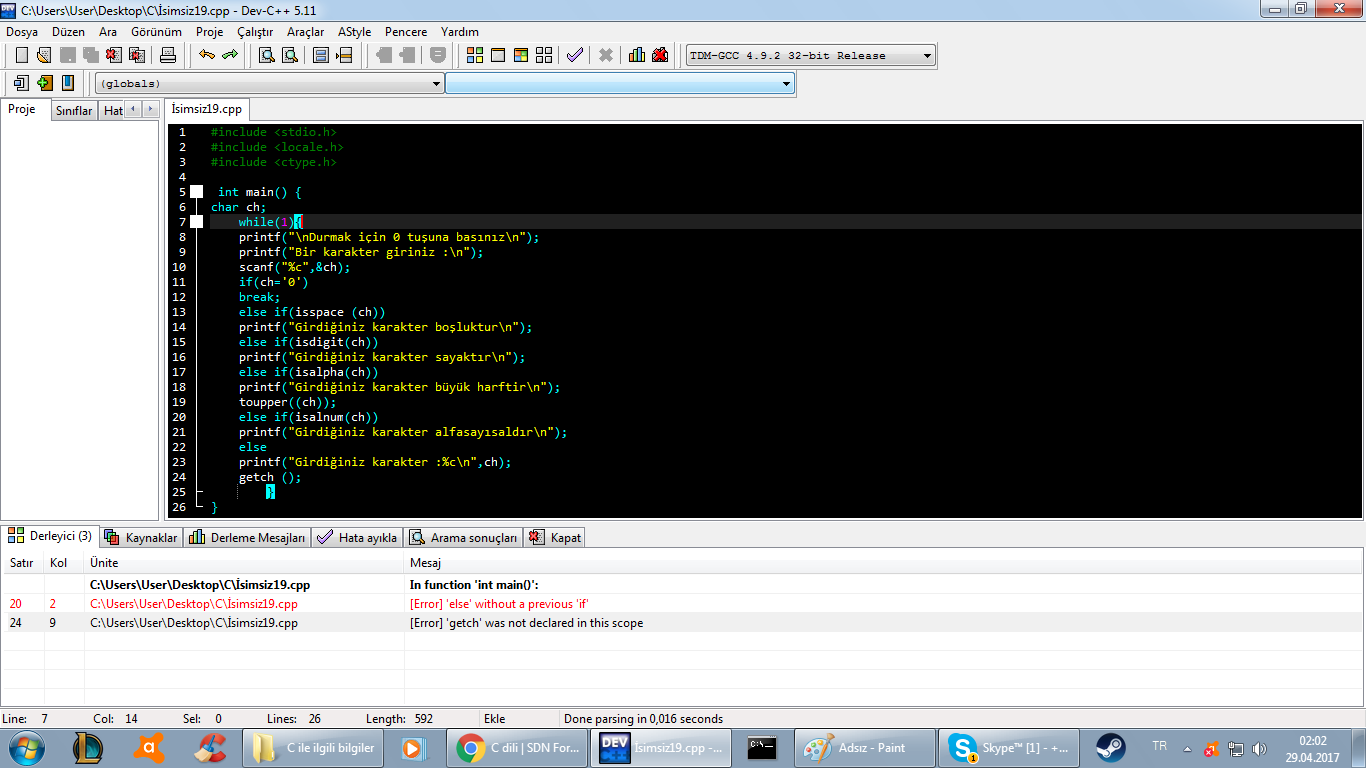Compile using the four-colored squares icon
1366x768 pixels.
pyautogui.click(x=475, y=55)
